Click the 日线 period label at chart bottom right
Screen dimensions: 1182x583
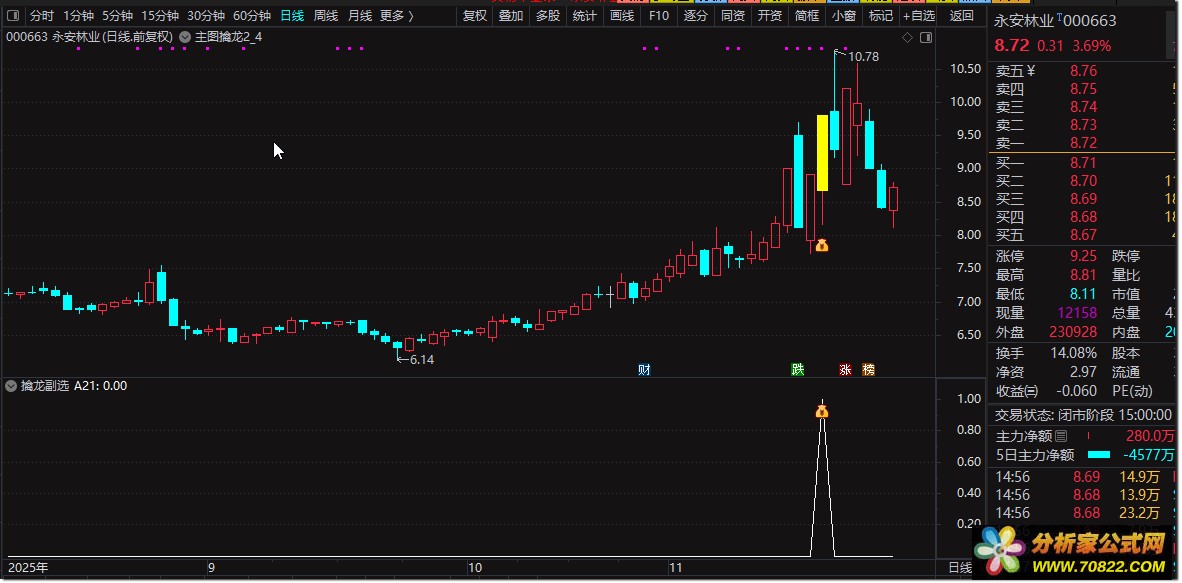960,567
